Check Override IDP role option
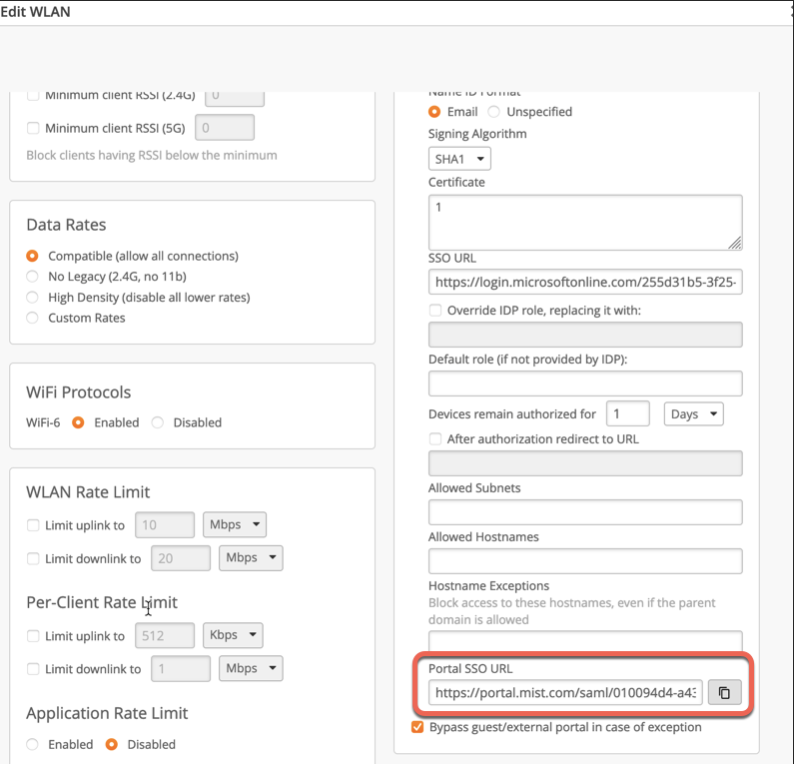The image size is (794, 764). tap(435, 310)
